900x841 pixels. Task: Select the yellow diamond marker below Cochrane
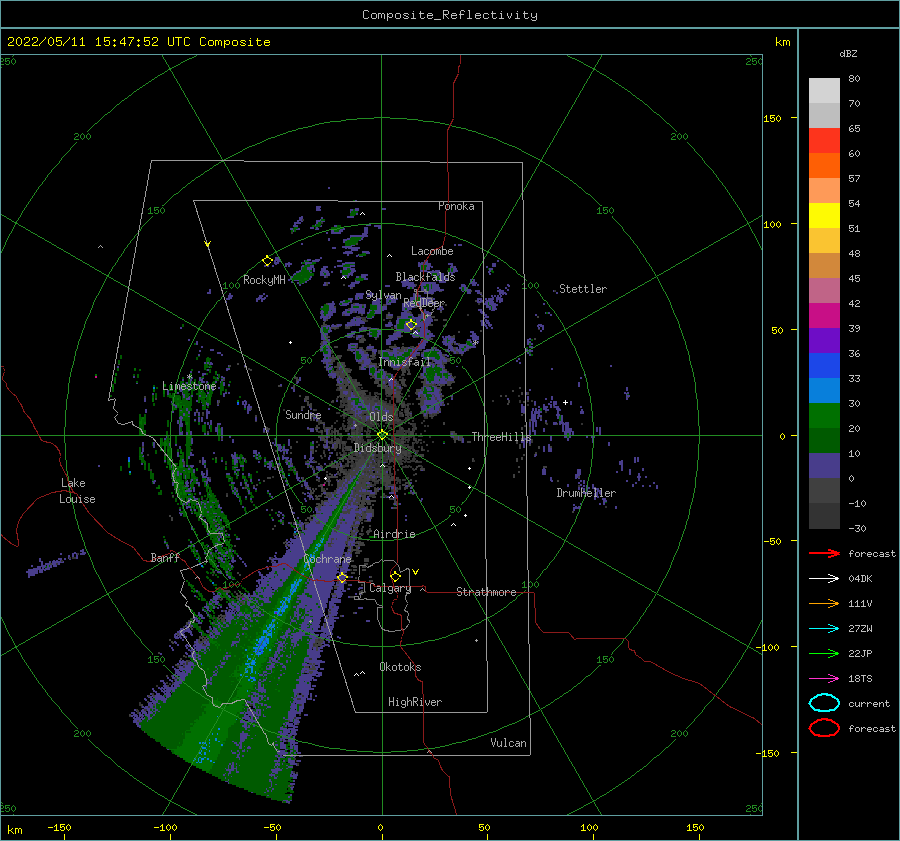342,578
